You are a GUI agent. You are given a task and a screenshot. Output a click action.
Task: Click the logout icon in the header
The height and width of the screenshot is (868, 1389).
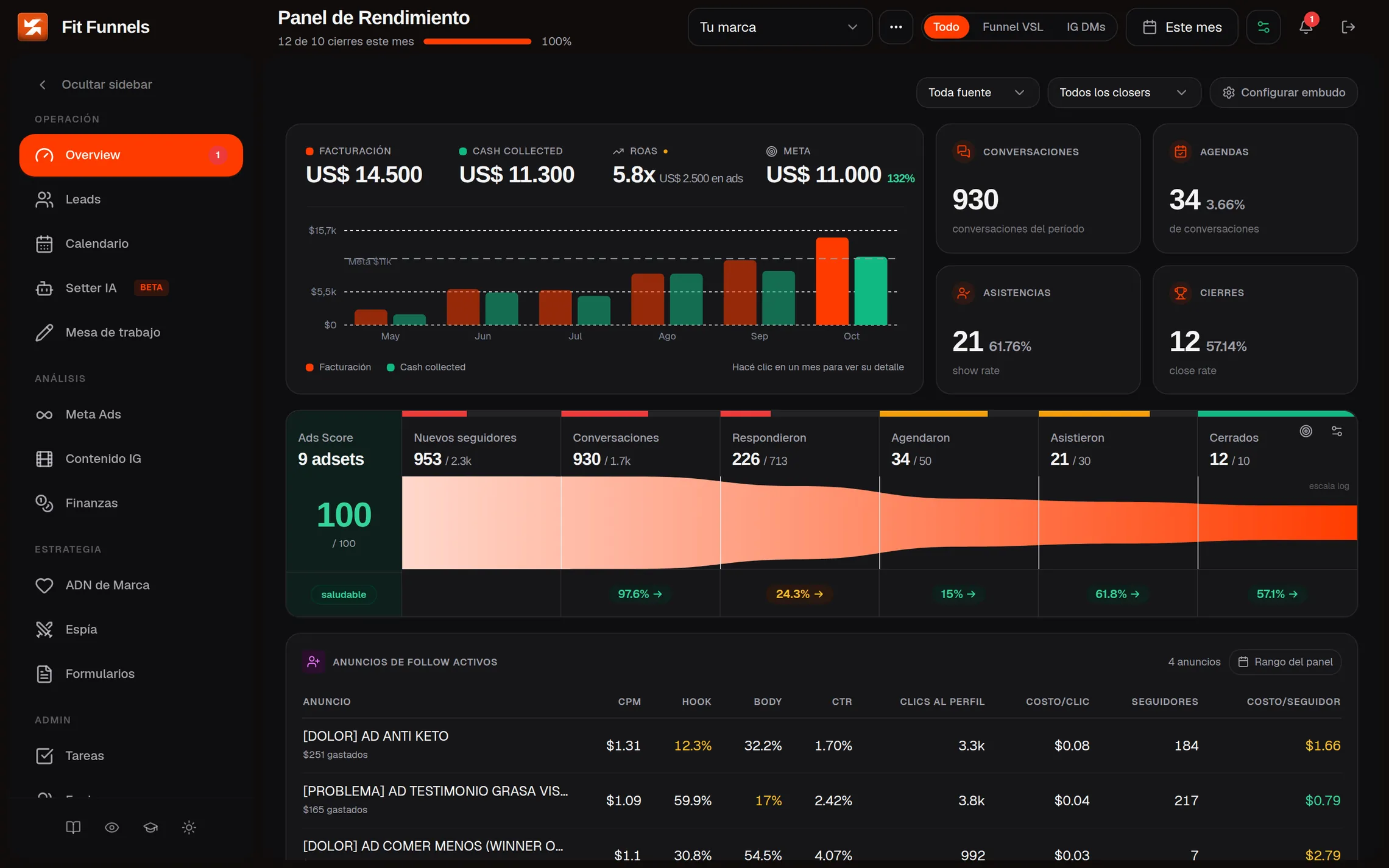click(x=1348, y=27)
